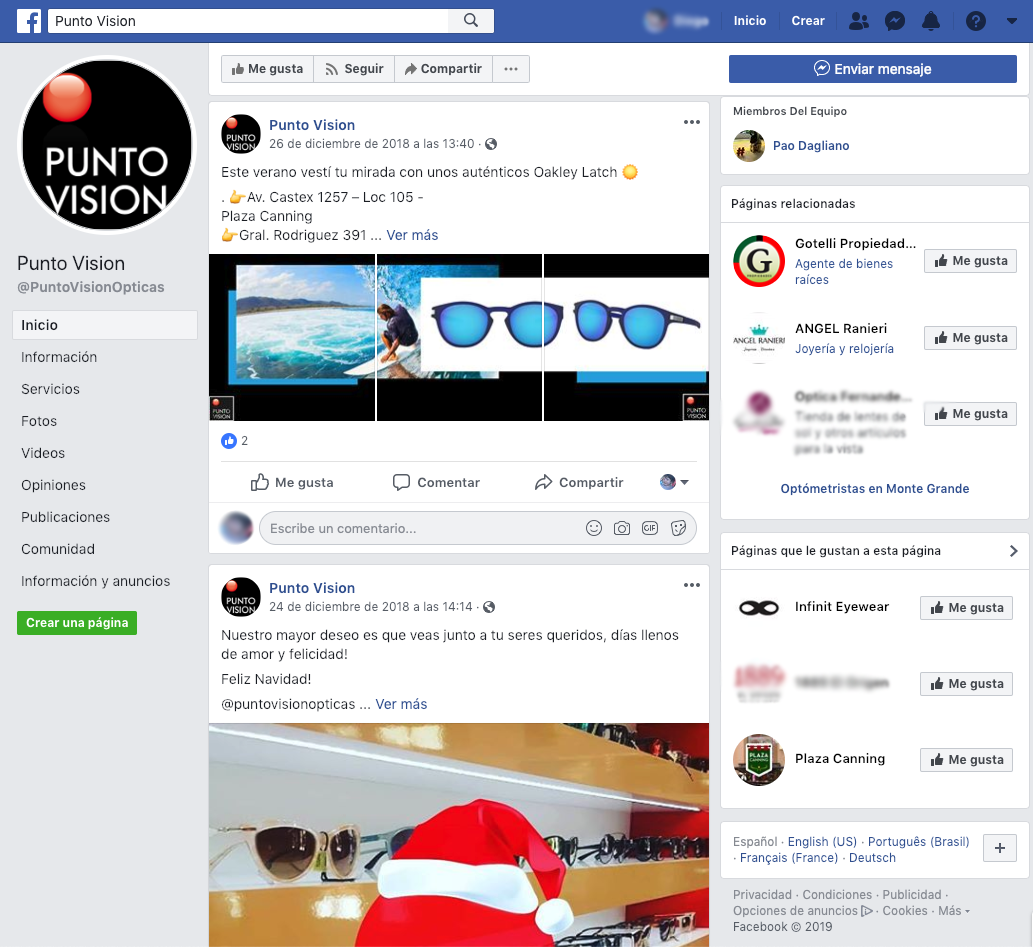
Task: Switch language to Português (Brasil)
Action: click(918, 842)
